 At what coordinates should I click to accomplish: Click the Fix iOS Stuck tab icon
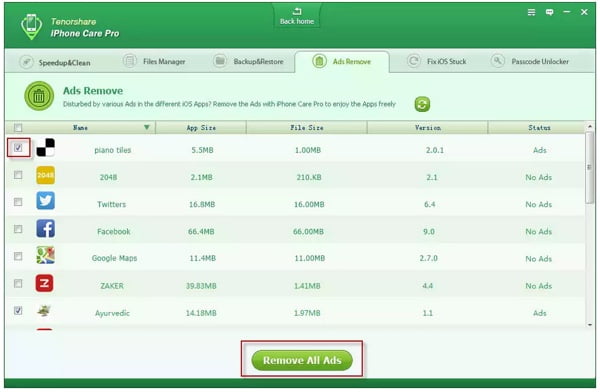(414, 60)
